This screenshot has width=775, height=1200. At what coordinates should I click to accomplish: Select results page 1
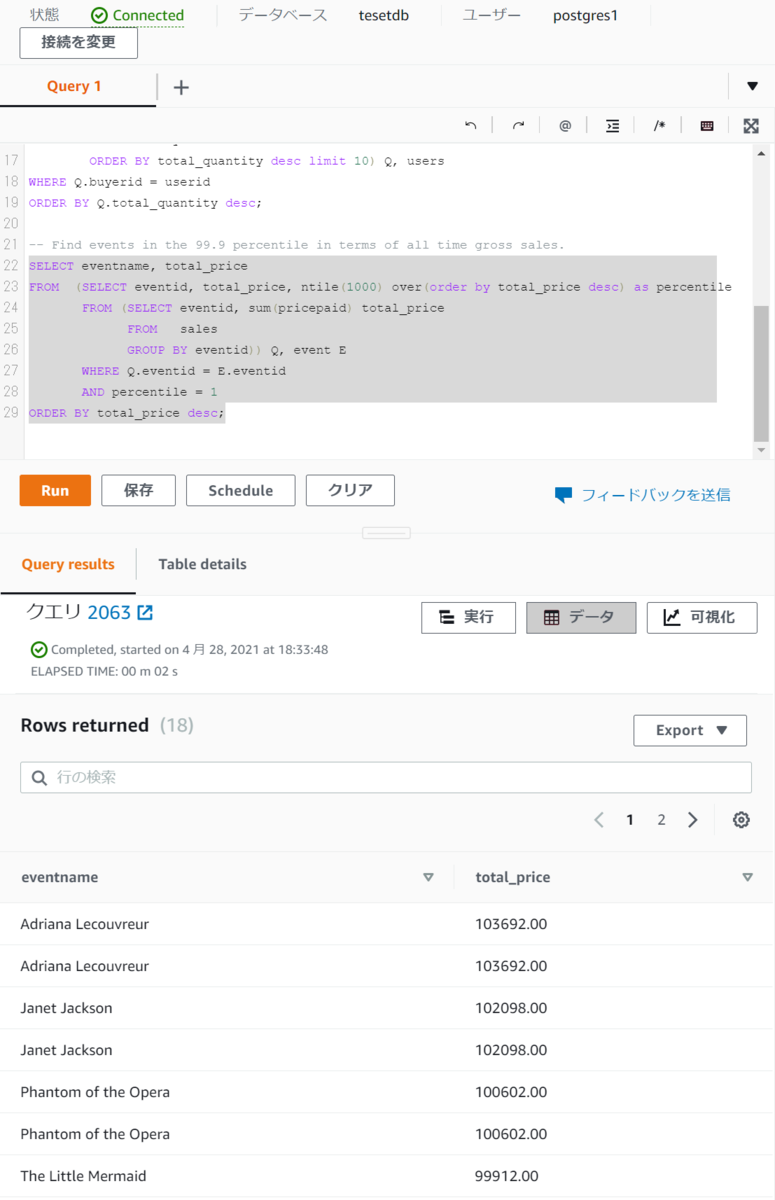coord(630,820)
